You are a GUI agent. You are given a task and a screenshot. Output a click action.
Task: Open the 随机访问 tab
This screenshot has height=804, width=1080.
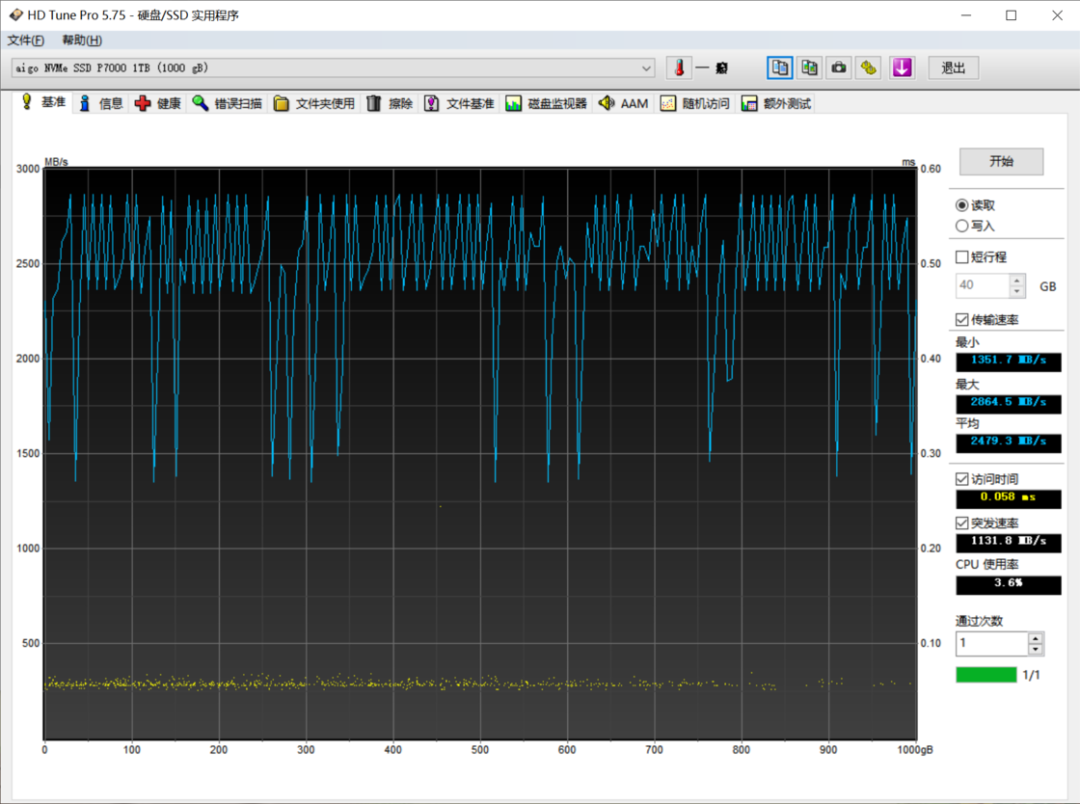click(x=696, y=103)
